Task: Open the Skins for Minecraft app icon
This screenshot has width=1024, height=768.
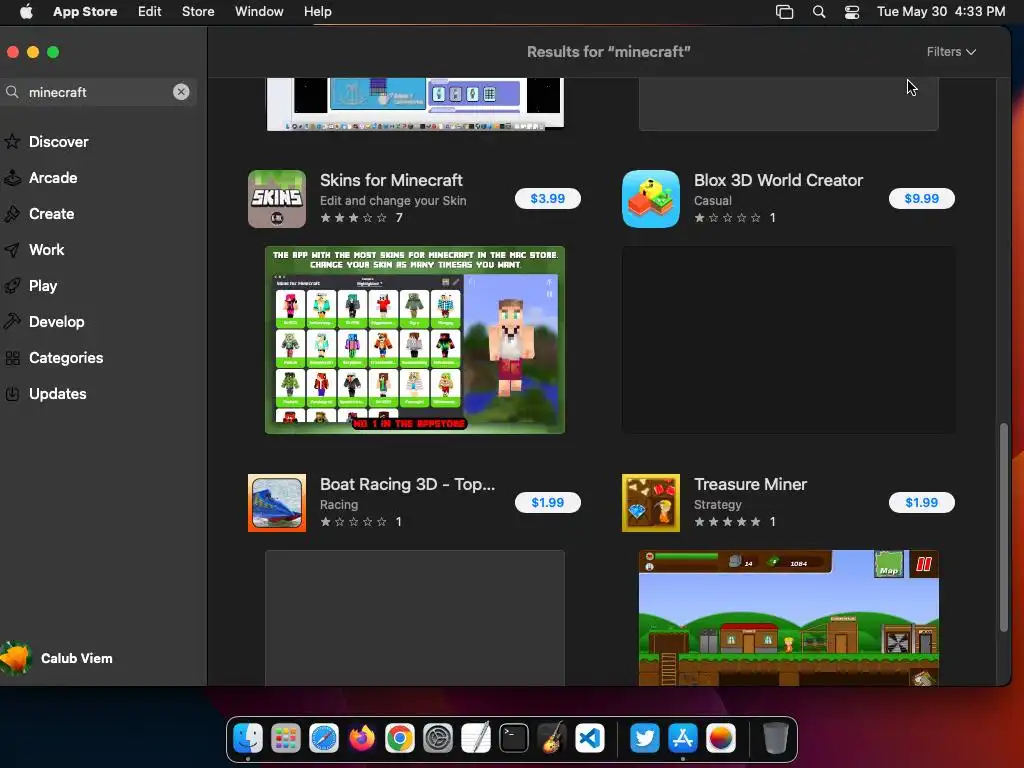Action: (277, 199)
